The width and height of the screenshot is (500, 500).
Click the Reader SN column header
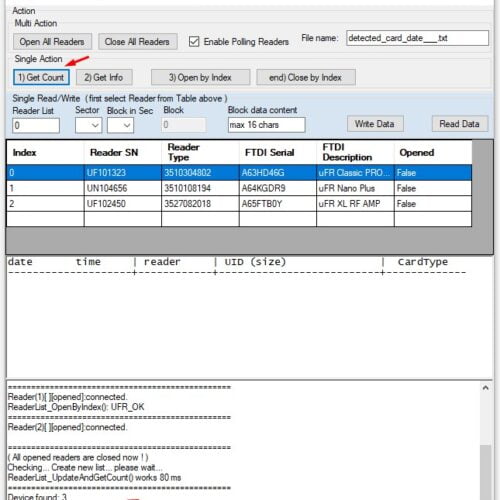click(123, 152)
